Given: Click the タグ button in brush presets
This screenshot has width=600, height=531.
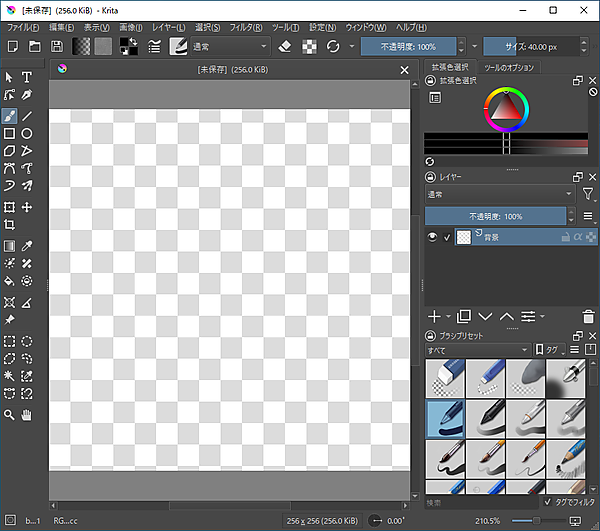Looking at the screenshot, I should tap(548, 350).
